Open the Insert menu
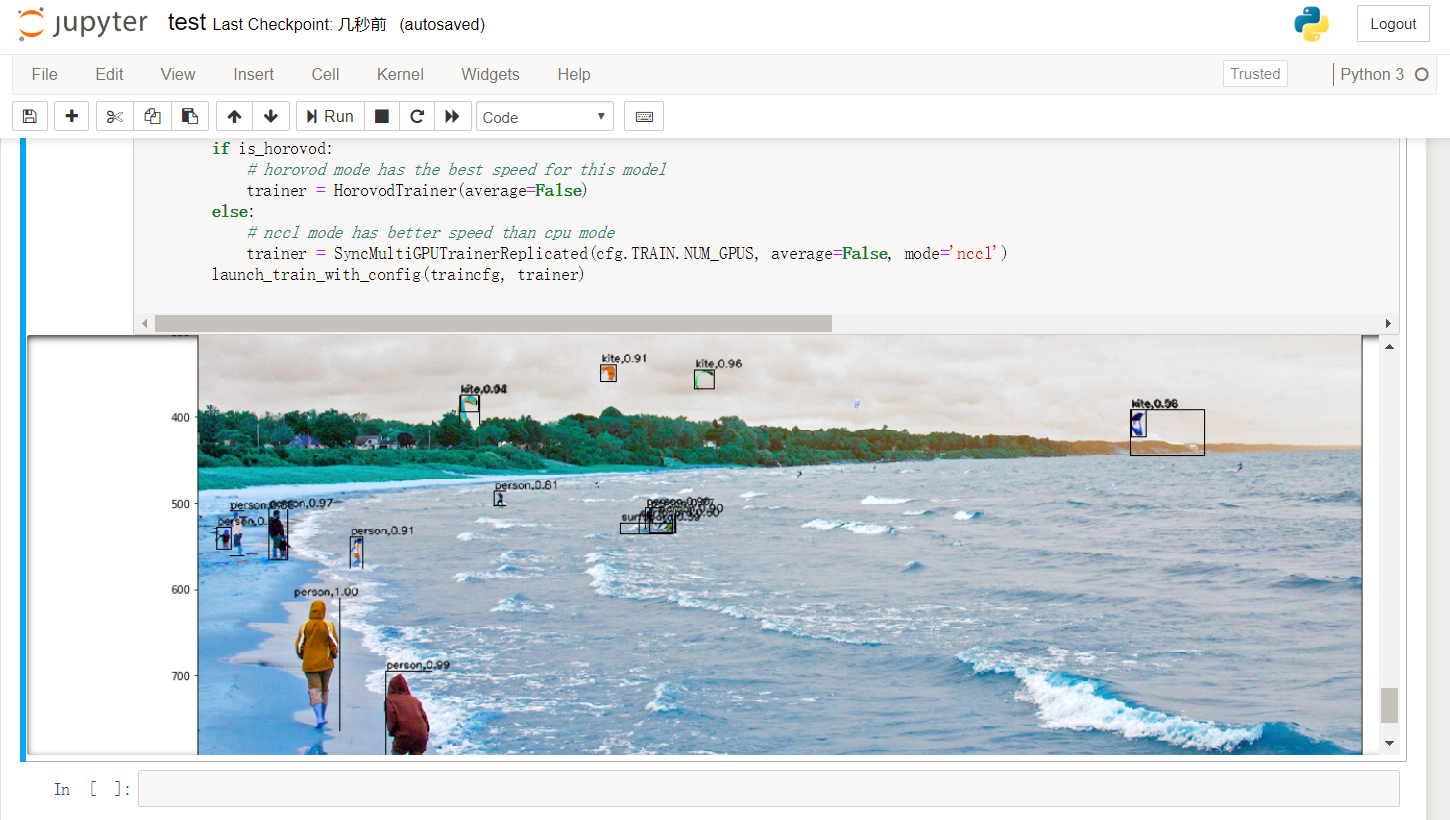1450x820 pixels. click(253, 74)
